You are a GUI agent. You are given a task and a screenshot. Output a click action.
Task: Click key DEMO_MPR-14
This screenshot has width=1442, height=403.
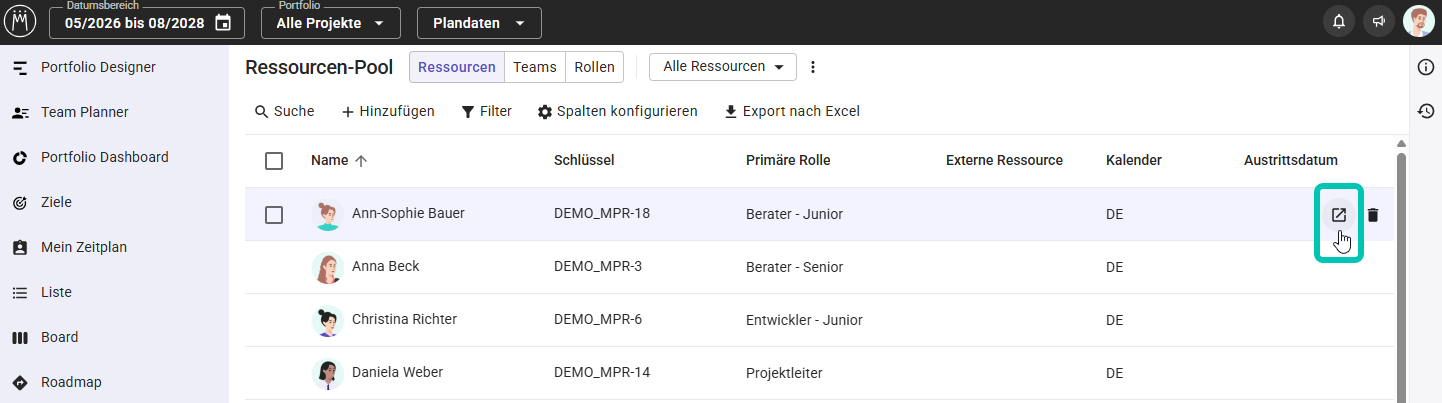[x=602, y=373]
